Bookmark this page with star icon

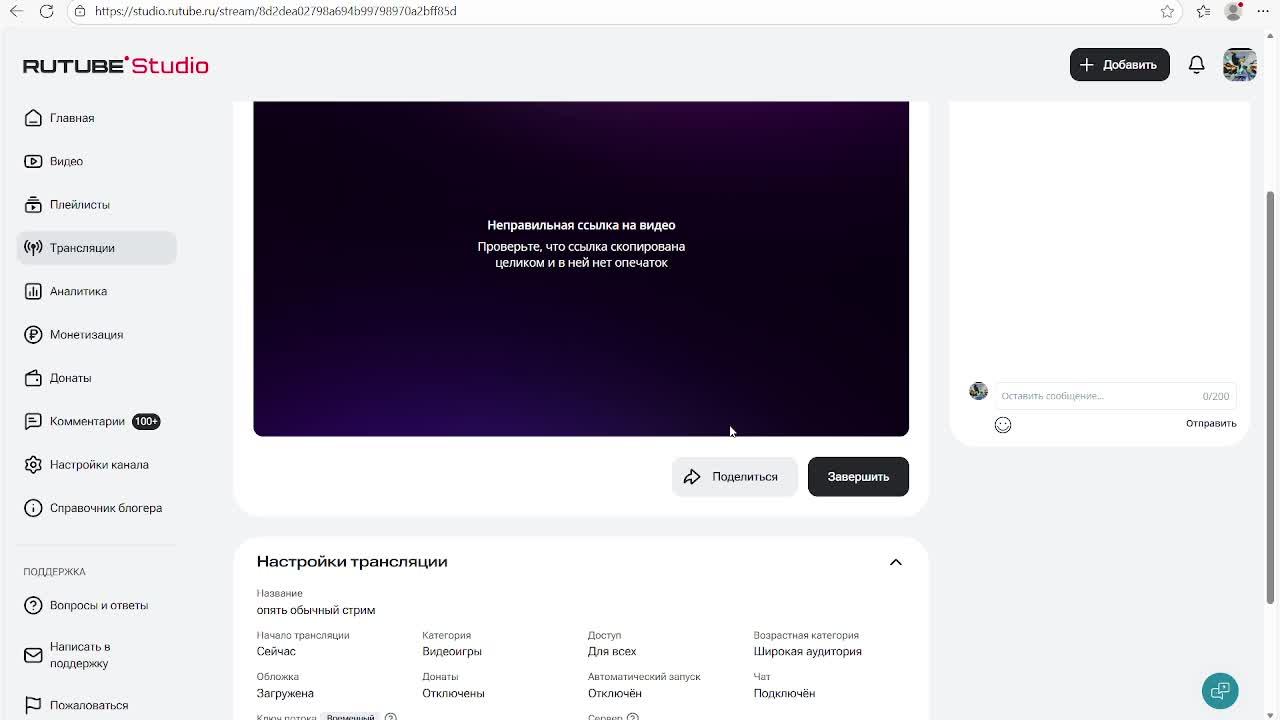[x=1167, y=11]
